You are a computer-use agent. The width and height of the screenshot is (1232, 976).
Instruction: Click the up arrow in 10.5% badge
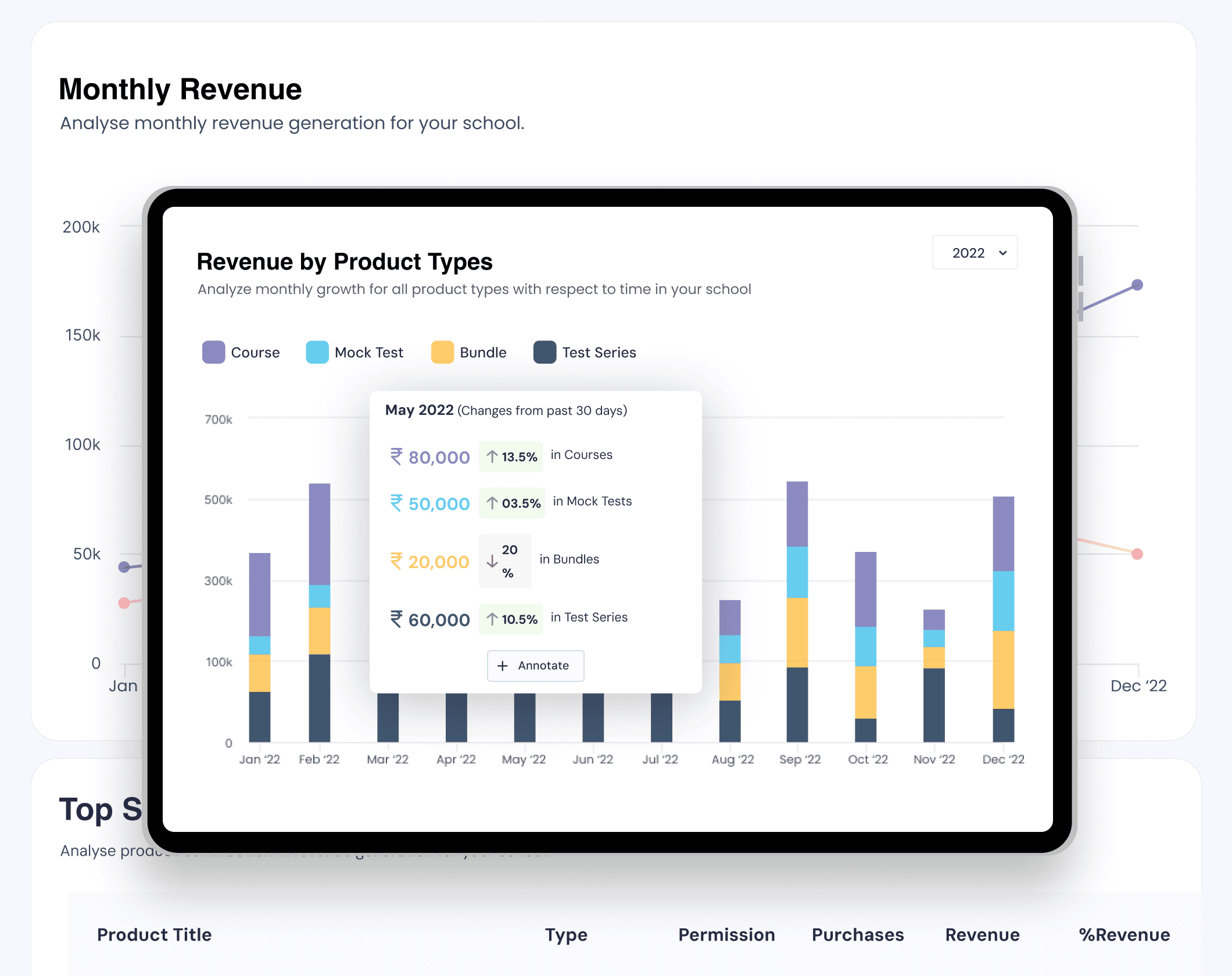click(492, 619)
